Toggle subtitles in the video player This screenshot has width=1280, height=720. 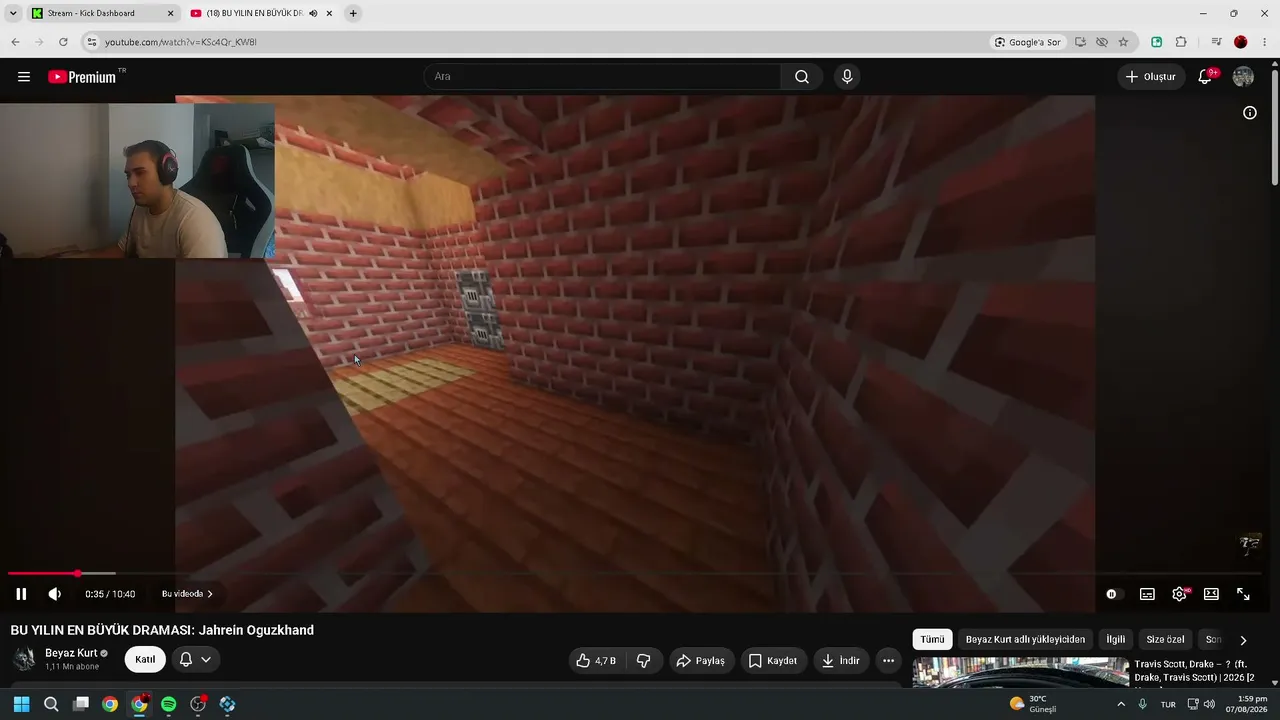1147,594
